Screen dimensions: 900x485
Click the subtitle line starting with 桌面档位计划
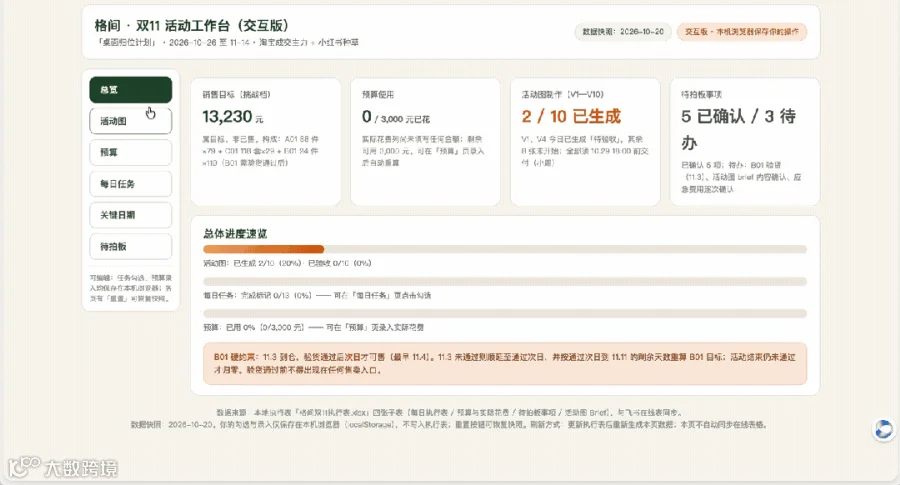click(x=227, y=42)
